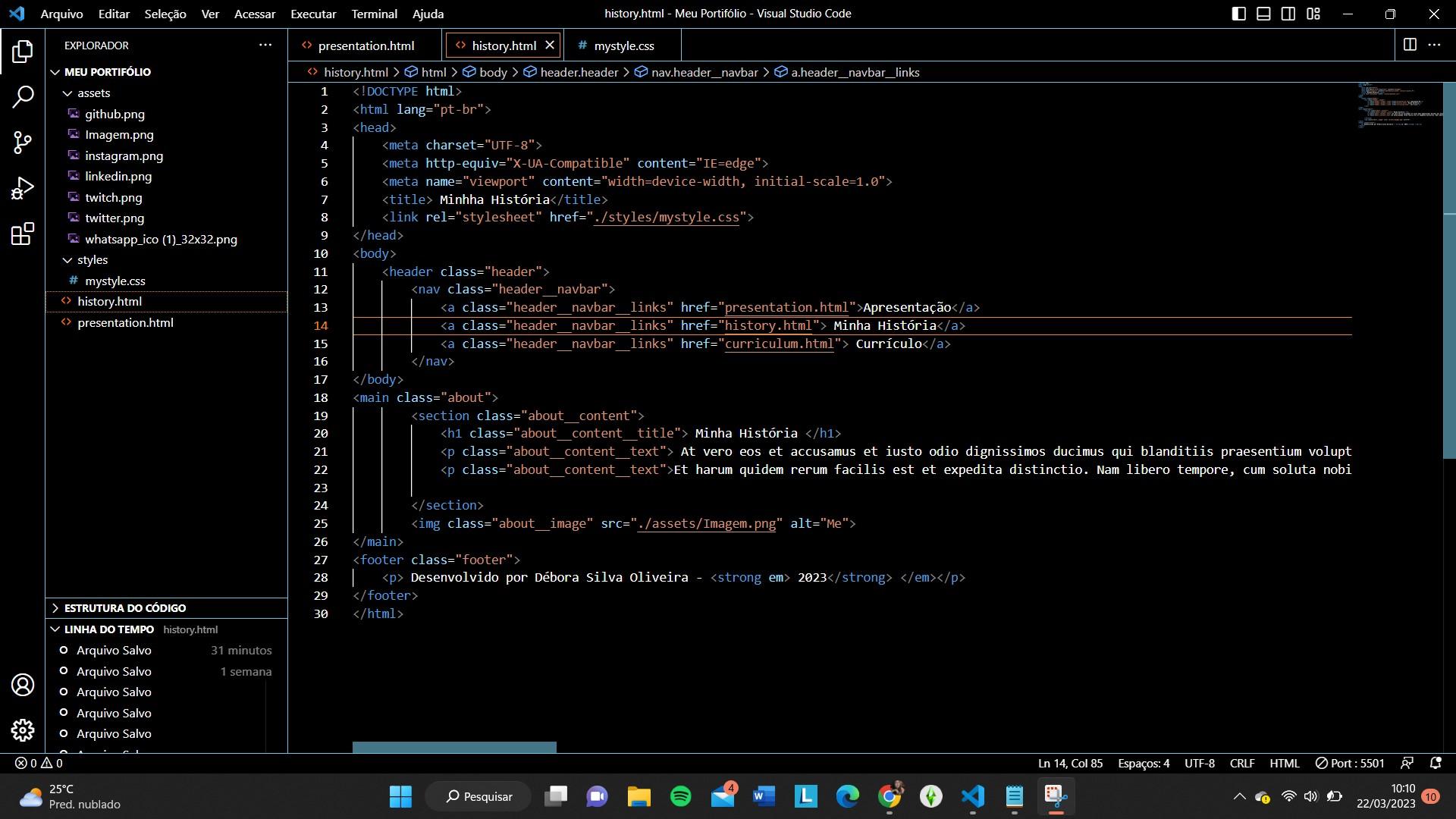Change encoding via UTF-8 status item
The height and width of the screenshot is (819, 1456).
pyautogui.click(x=1200, y=764)
